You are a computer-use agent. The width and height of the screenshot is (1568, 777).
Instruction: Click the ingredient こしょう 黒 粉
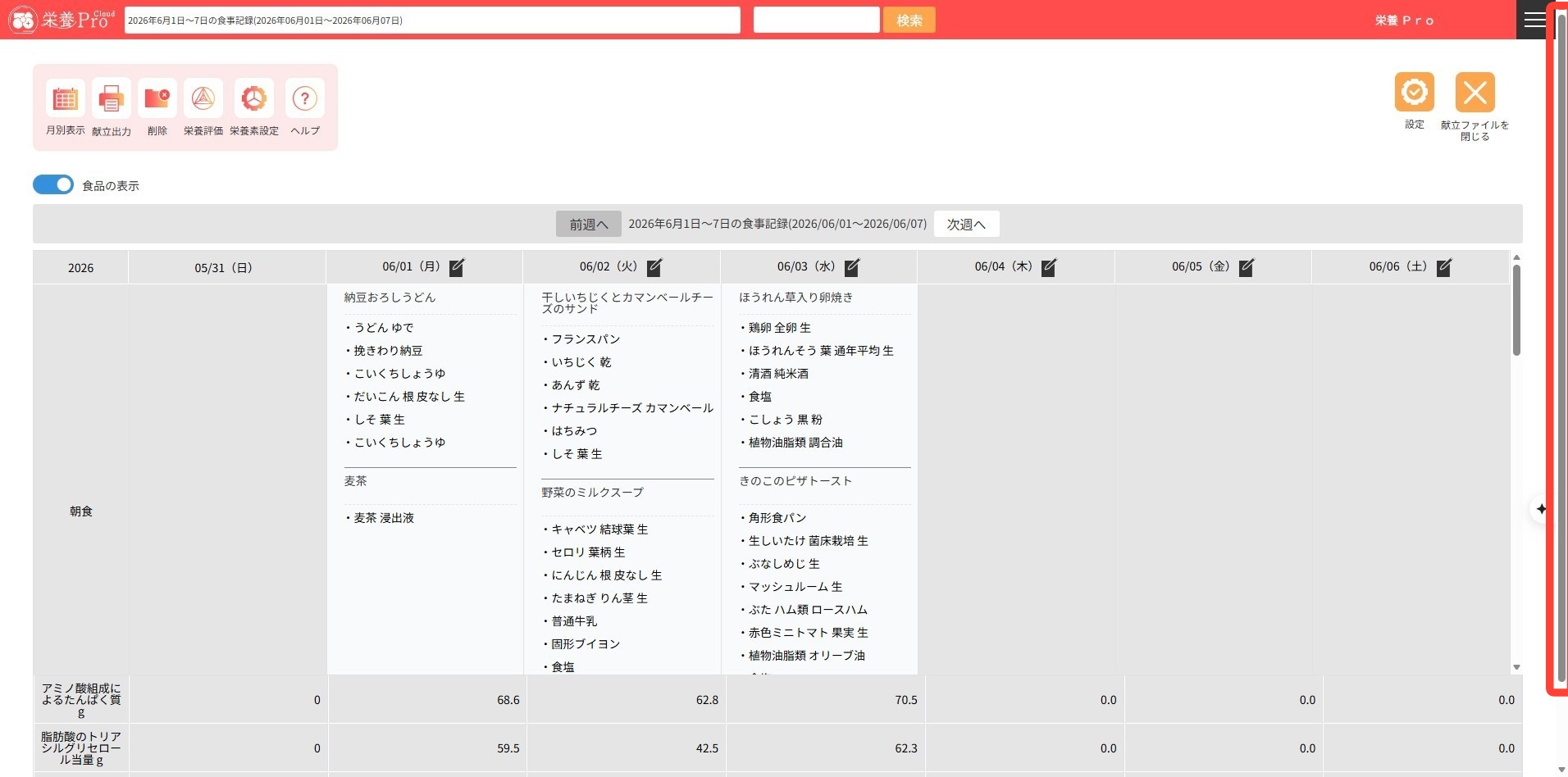785,420
